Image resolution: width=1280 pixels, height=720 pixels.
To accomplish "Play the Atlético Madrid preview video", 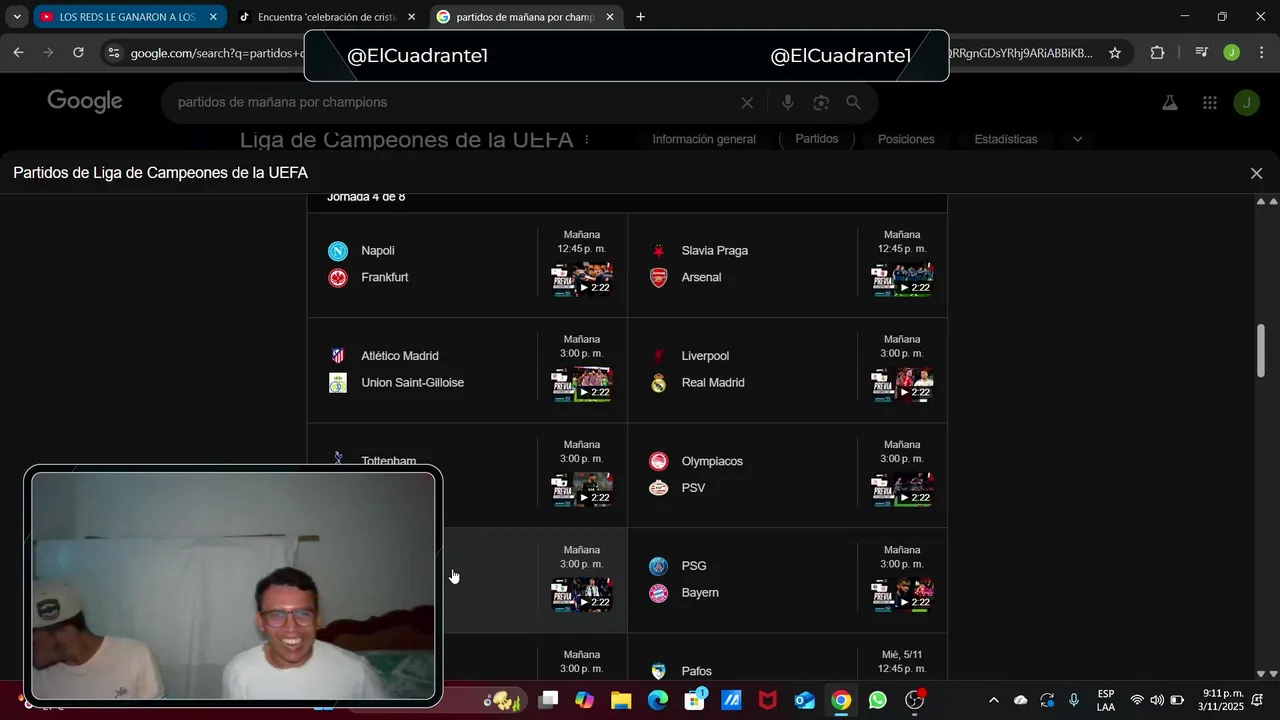I will (x=582, y=385).
